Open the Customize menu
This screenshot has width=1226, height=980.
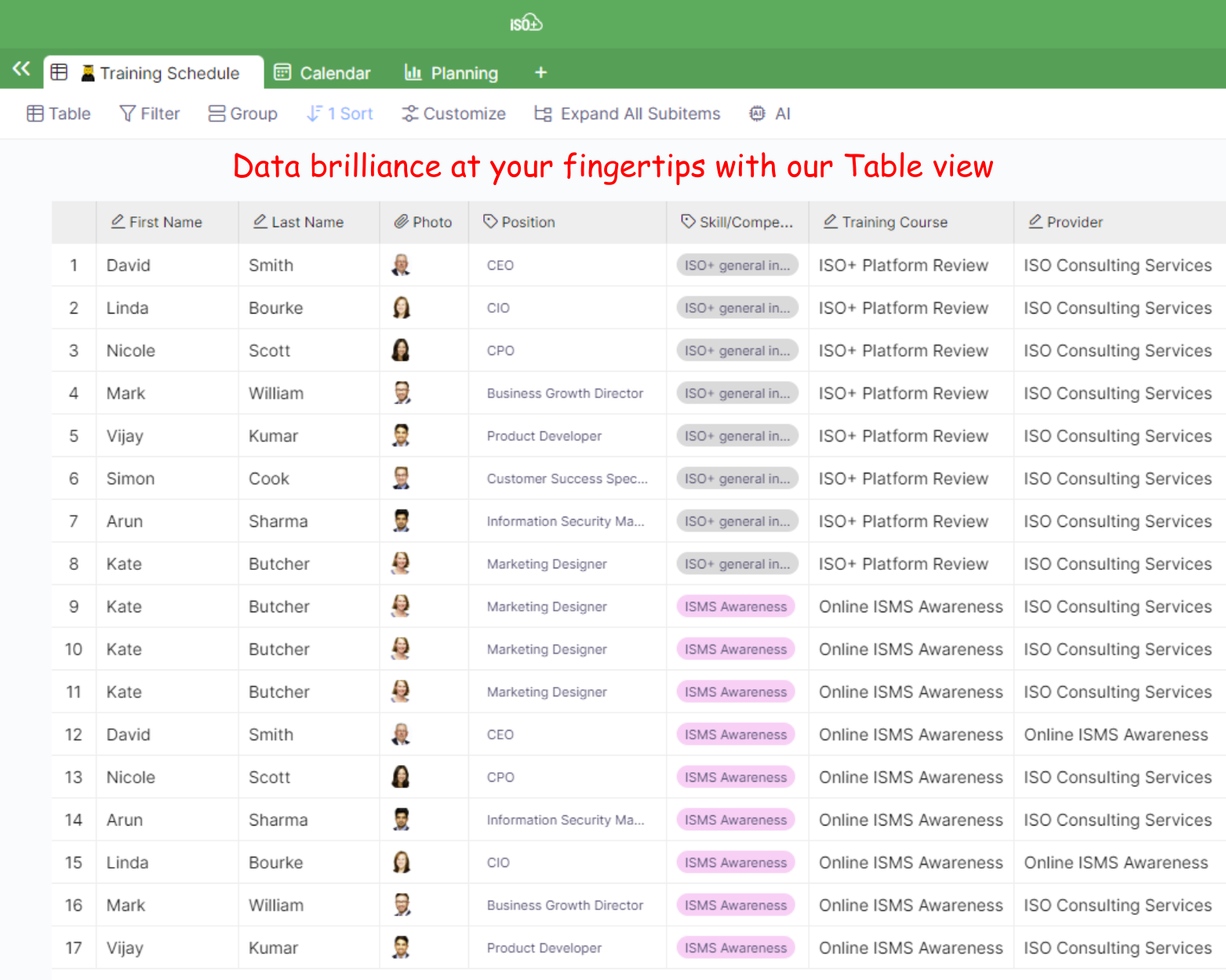click(x=453, y=114)
